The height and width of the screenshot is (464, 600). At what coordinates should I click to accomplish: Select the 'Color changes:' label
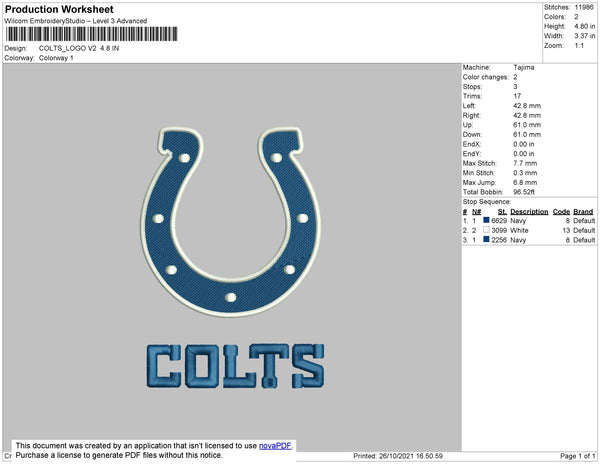click(486, 77)
